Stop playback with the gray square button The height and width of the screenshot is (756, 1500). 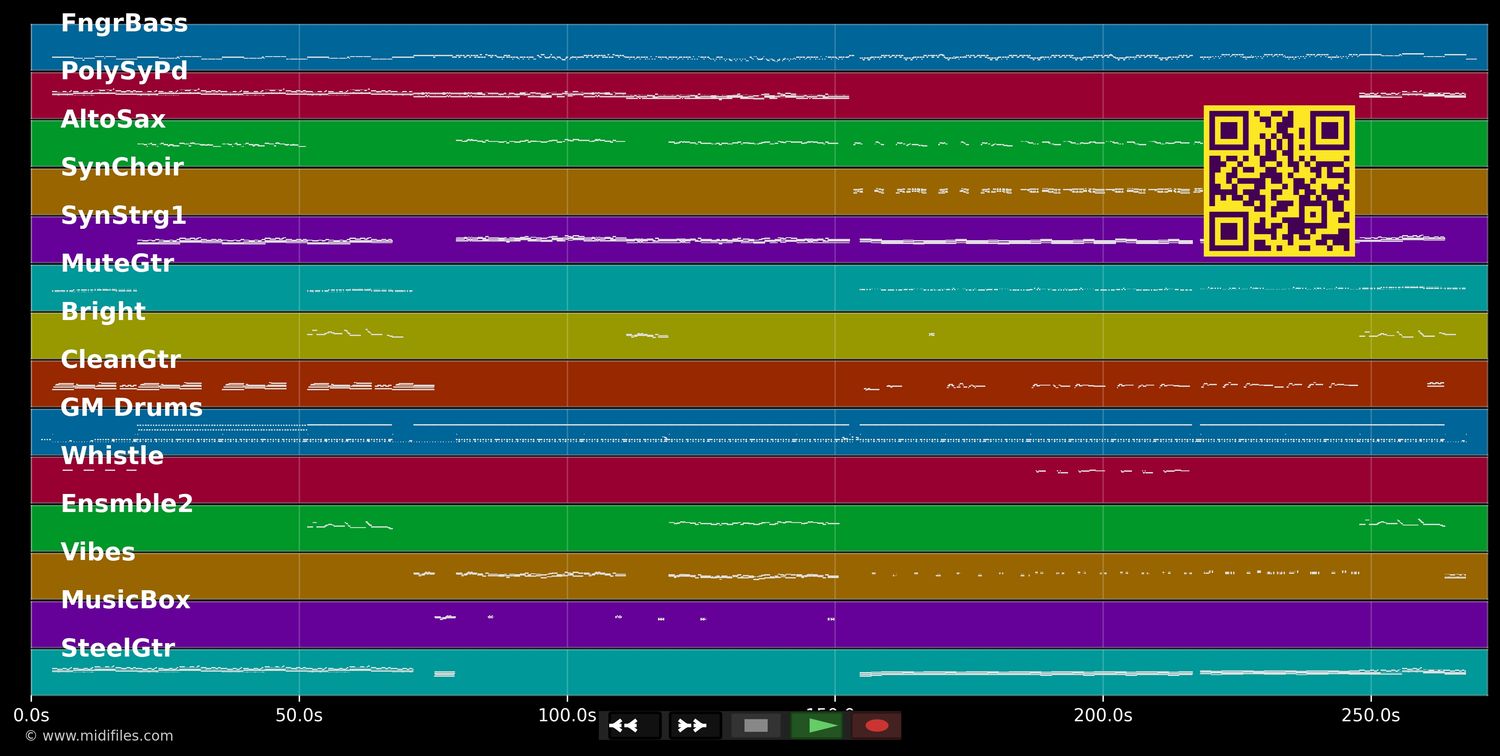pyautogui.click(x=756, y=725)
